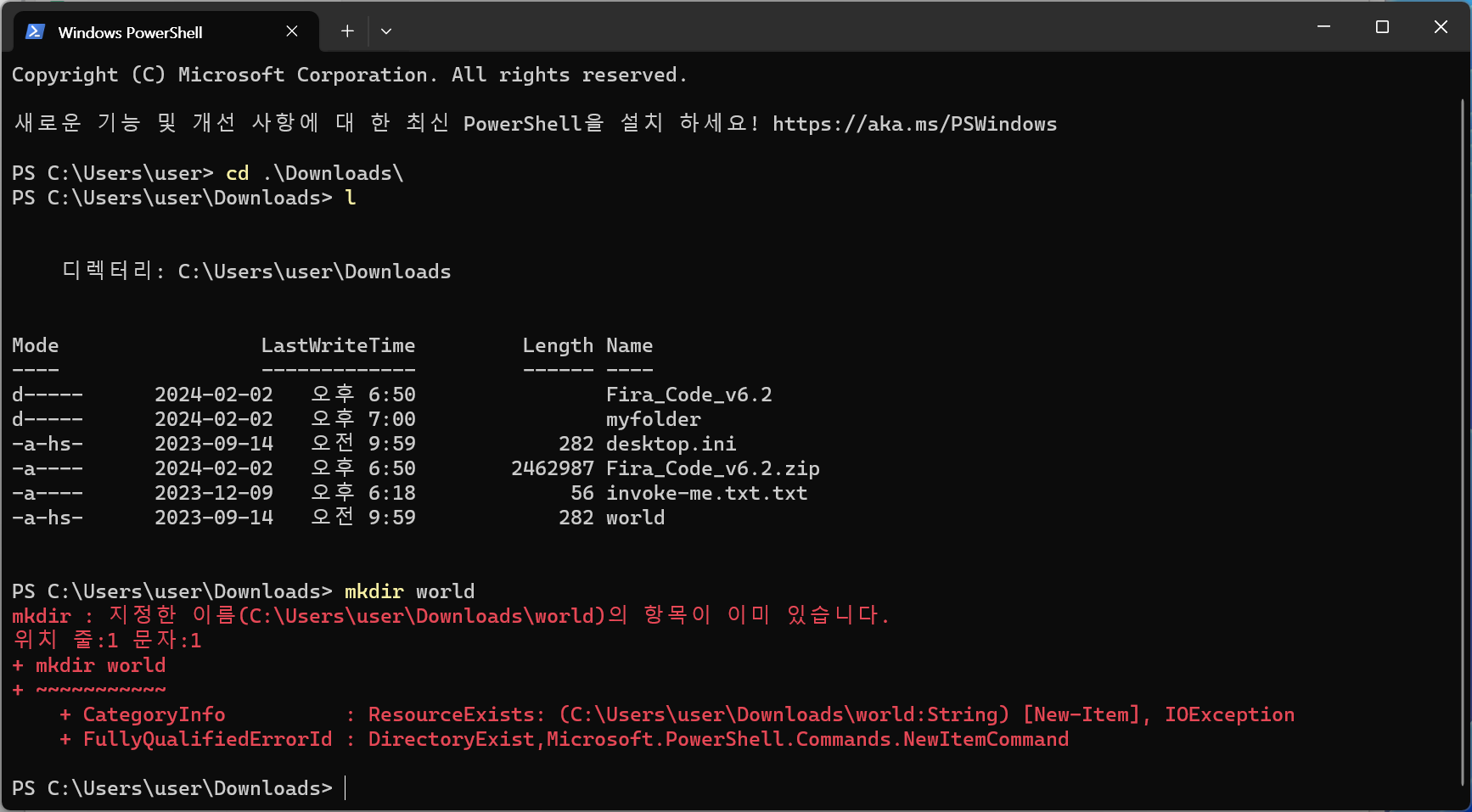Click the invoke-me.txt.txt file name
This screenshot has height=812, width=1472.
click(x=707, y=493)
